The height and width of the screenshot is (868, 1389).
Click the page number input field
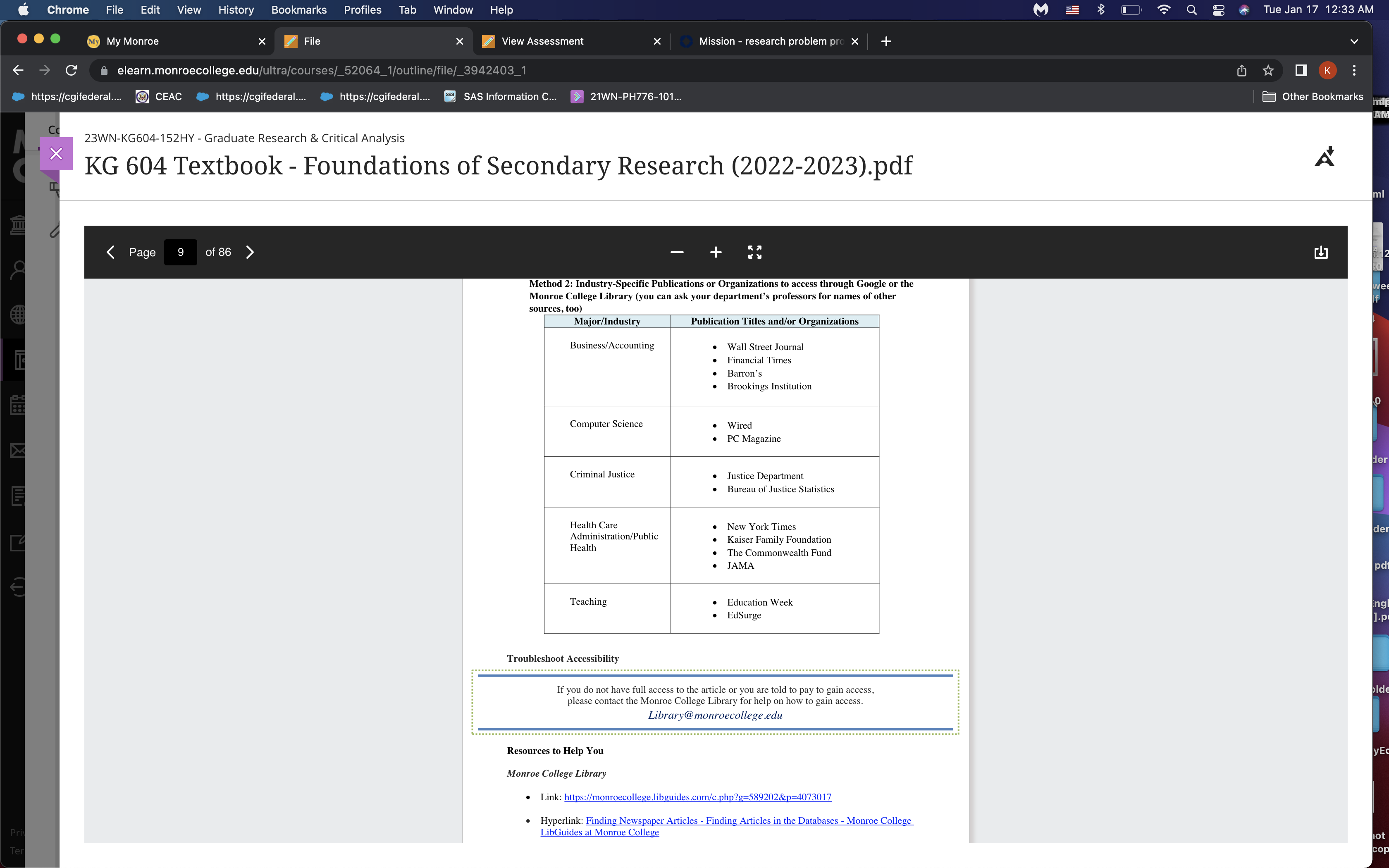pos(180,252)
